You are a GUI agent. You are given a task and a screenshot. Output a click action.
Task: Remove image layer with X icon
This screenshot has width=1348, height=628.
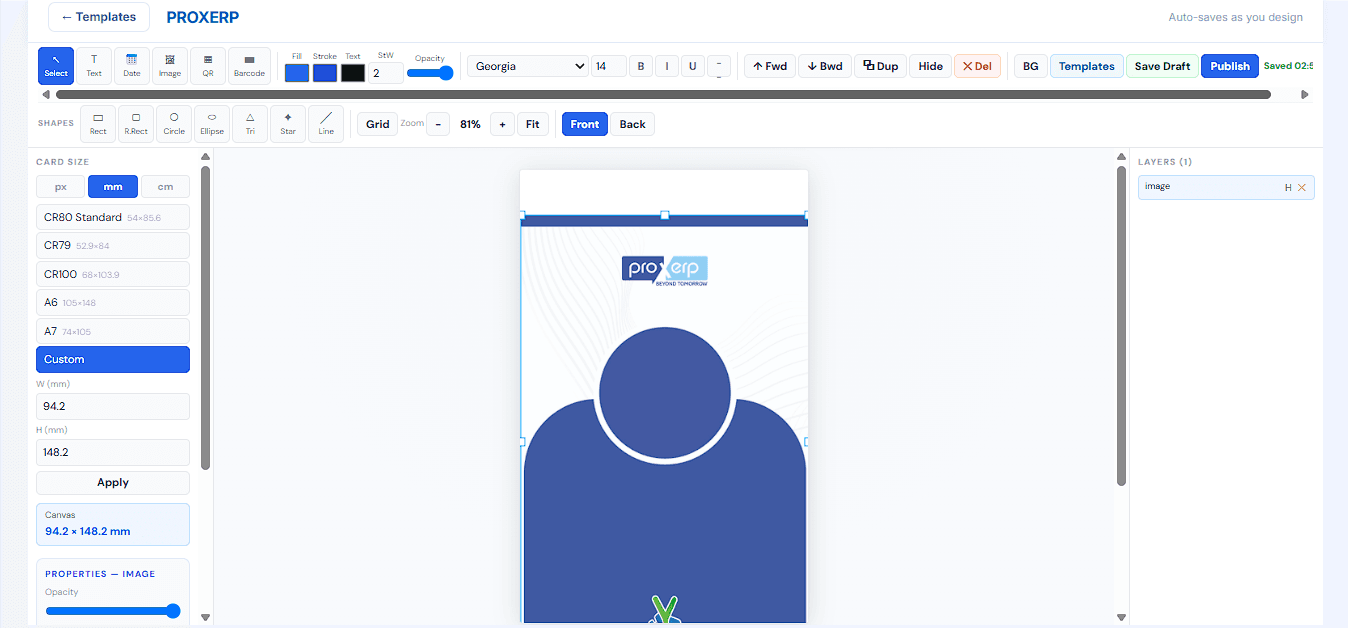click(1302, 188)
